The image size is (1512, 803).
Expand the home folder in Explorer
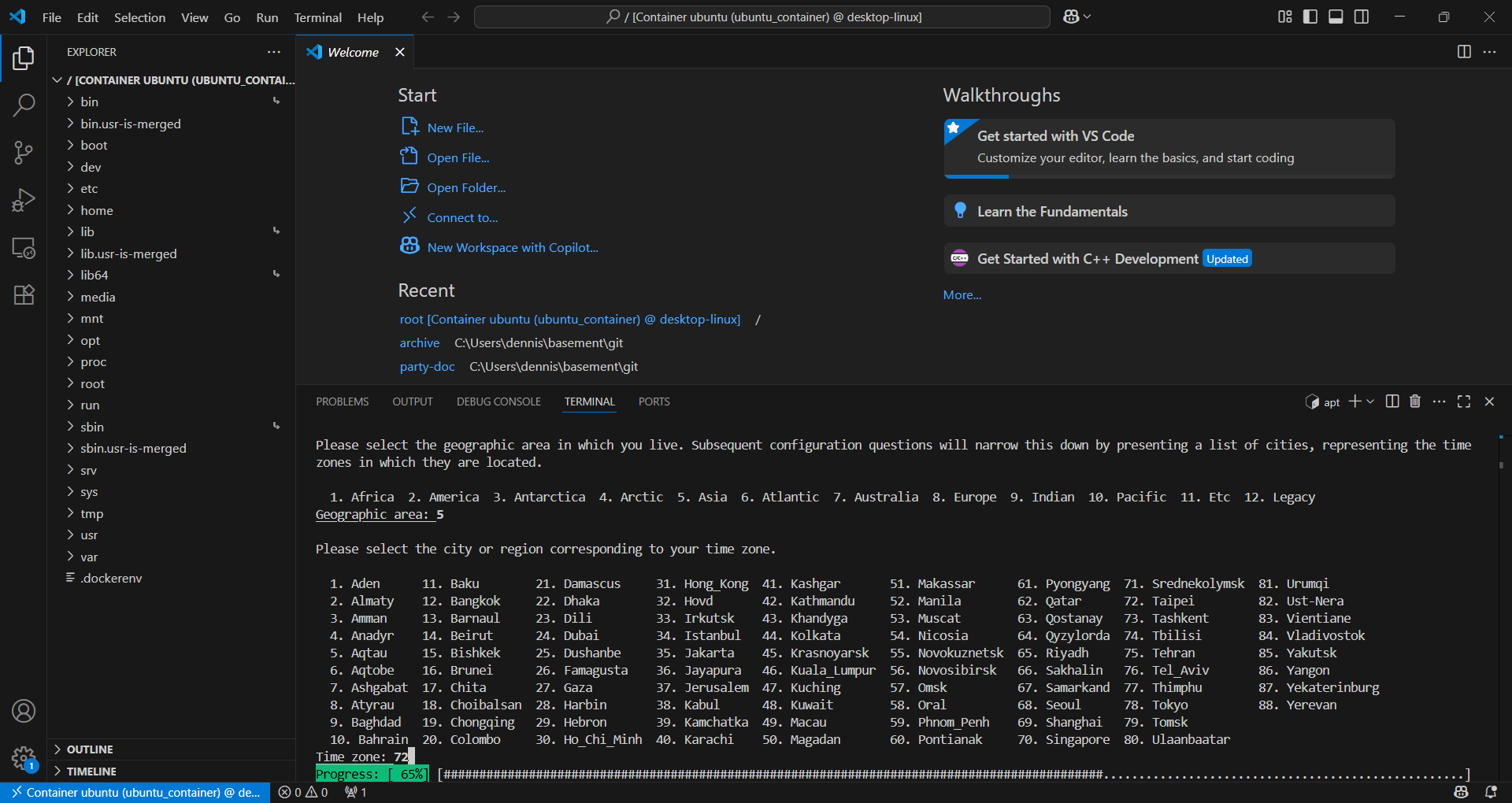click(x=99, y=210)
